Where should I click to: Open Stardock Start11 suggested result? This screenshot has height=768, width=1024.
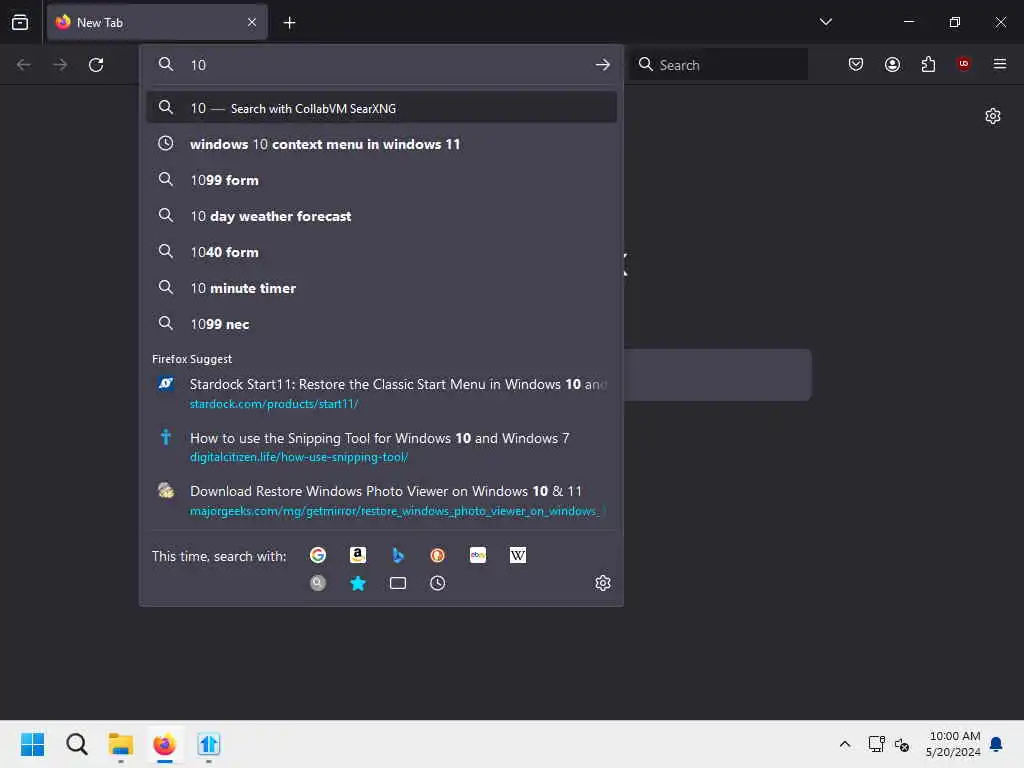(381, 393)
